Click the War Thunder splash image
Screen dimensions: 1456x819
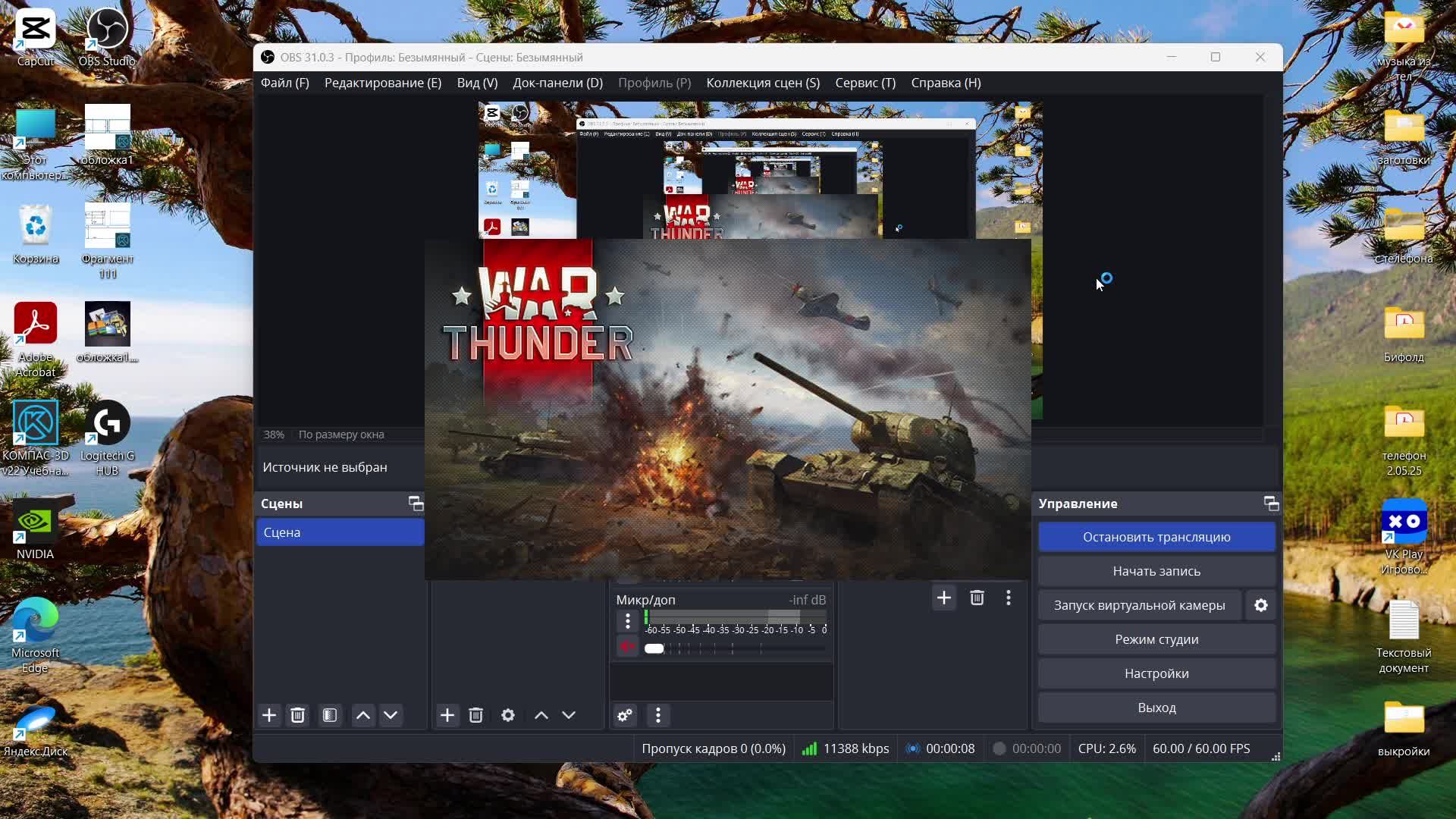click(728, 409)
